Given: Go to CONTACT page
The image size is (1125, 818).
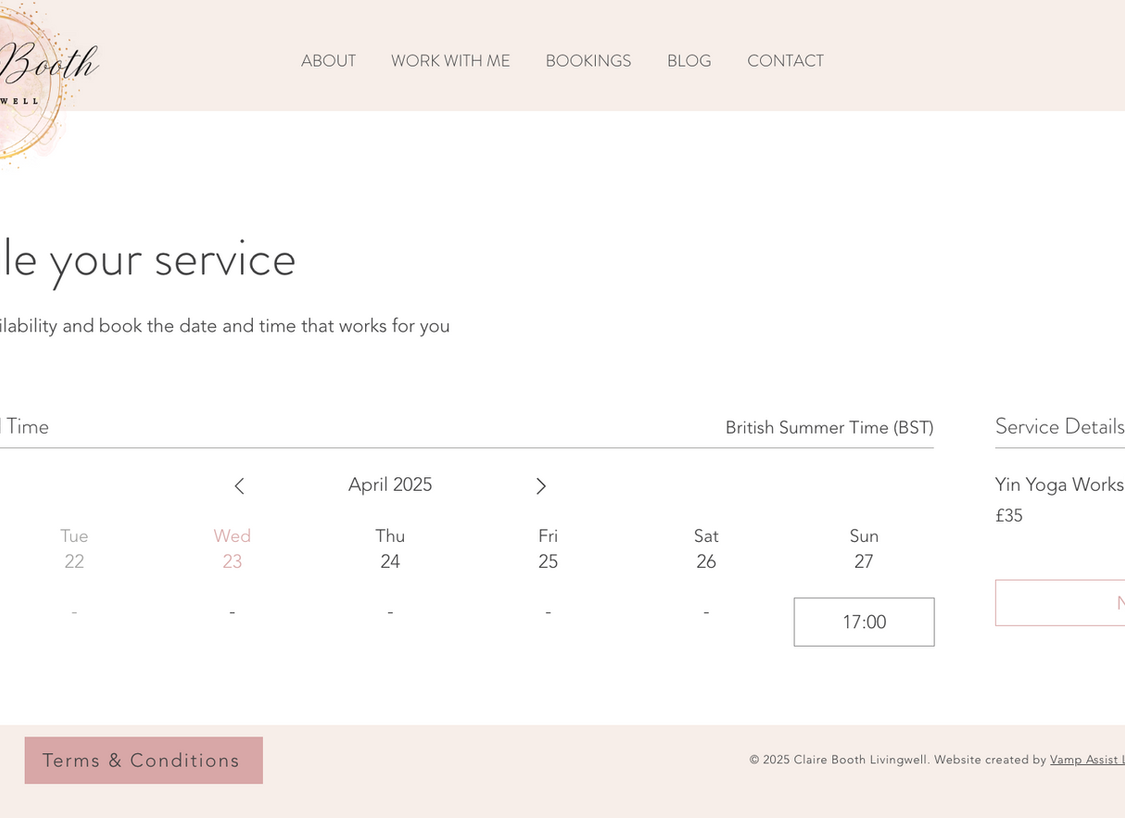Looking at the screenshot, I should coord(785,61).
